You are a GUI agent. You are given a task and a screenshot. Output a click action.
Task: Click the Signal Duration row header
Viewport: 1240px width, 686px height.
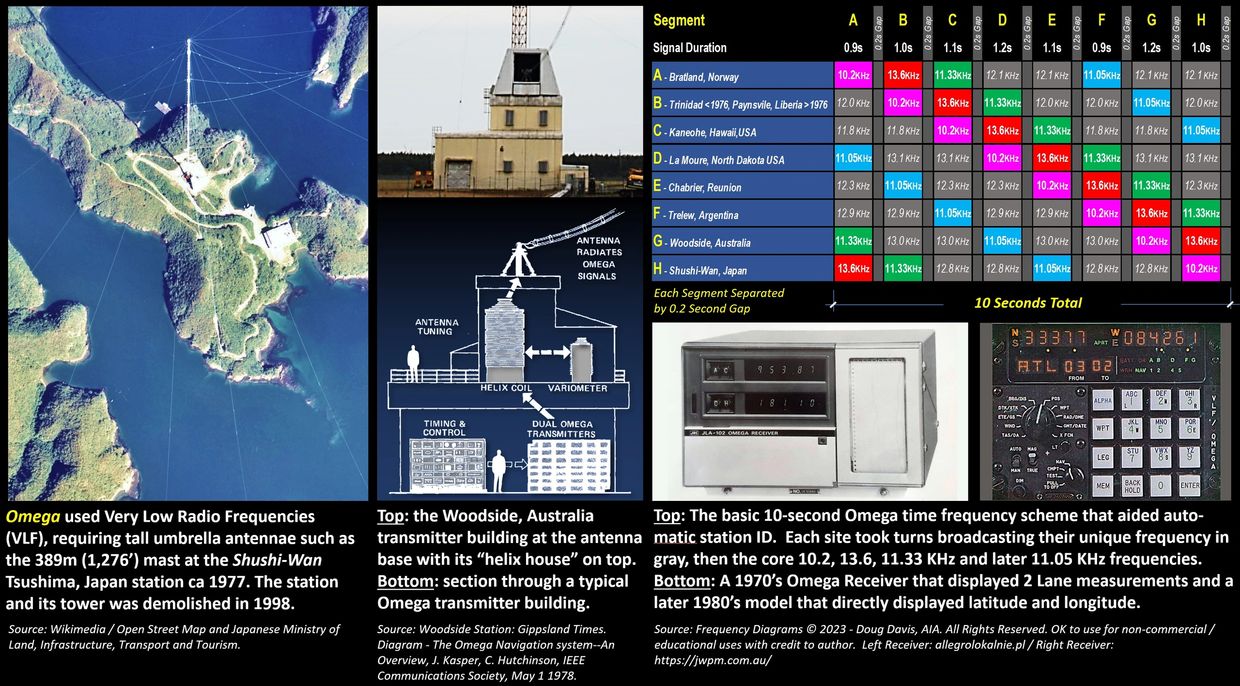point(690,48)
